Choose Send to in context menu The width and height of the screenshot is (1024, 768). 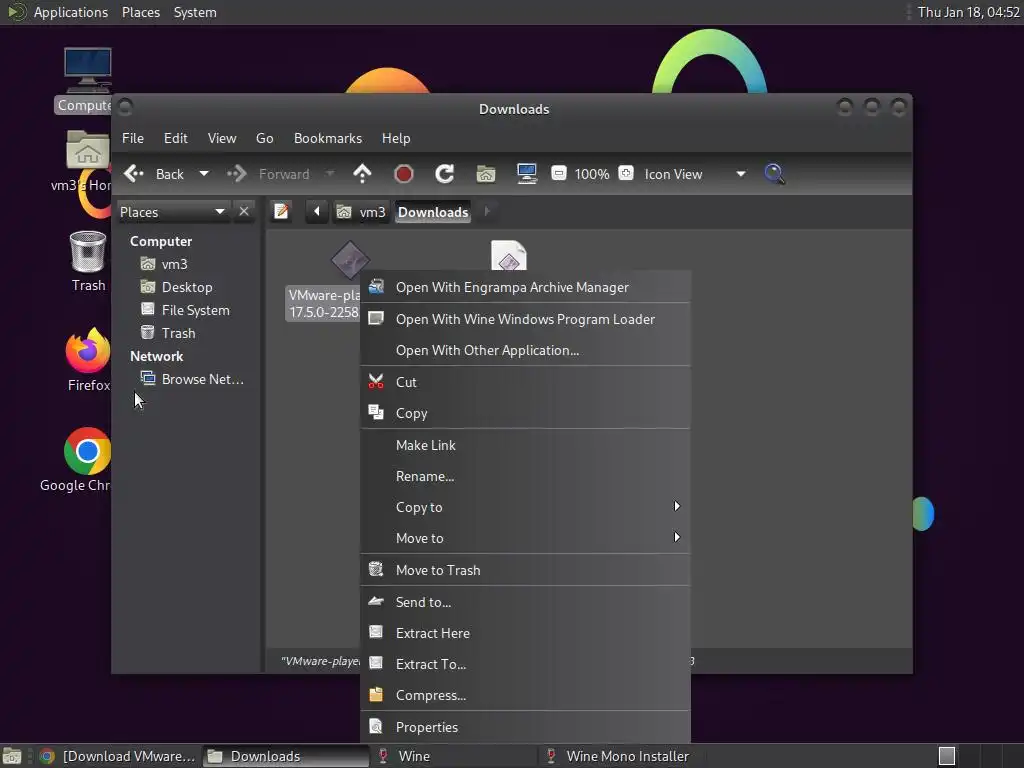[525, 602]
